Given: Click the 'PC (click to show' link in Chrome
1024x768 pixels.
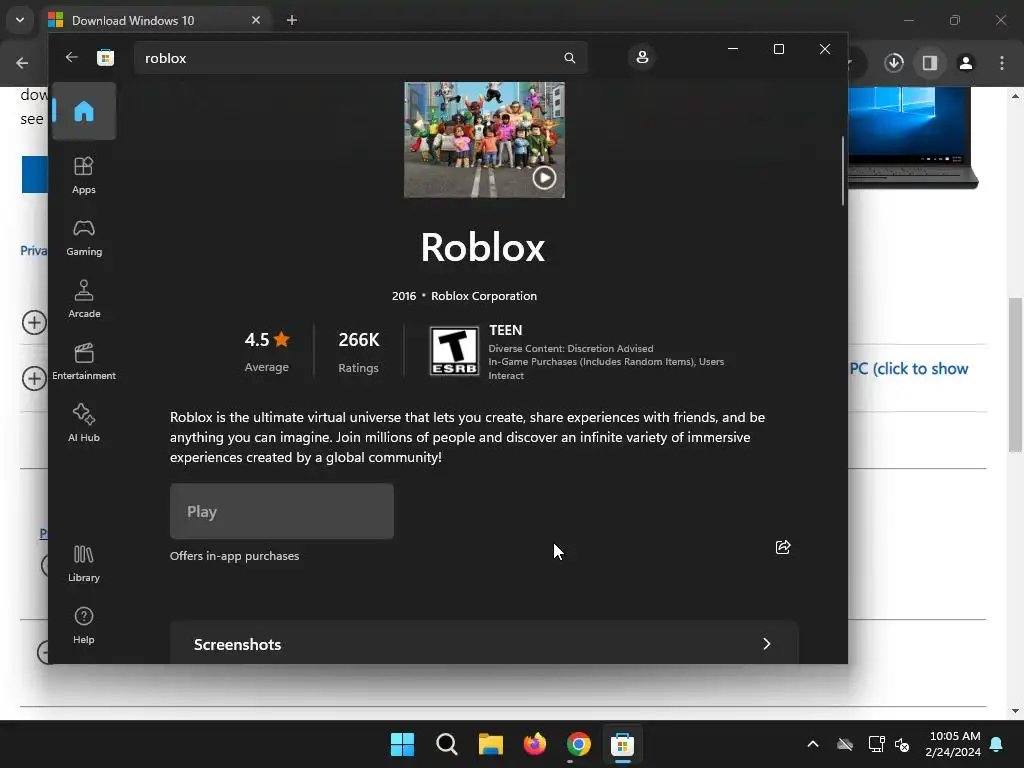Looking at the screenshot, I should [x=908, y=368].
